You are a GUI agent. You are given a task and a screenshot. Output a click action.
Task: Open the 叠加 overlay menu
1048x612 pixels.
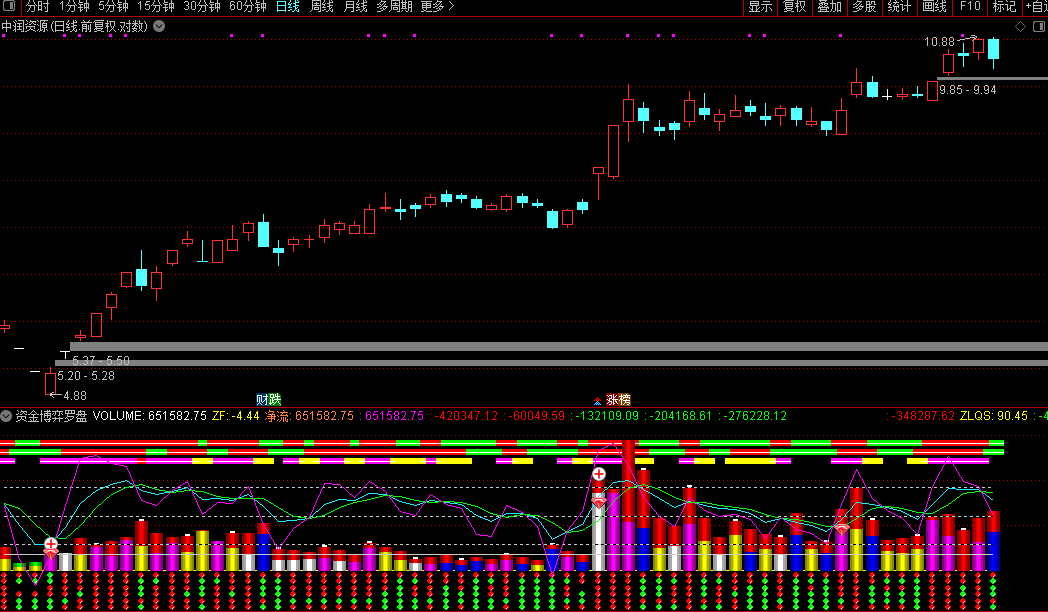829,7
